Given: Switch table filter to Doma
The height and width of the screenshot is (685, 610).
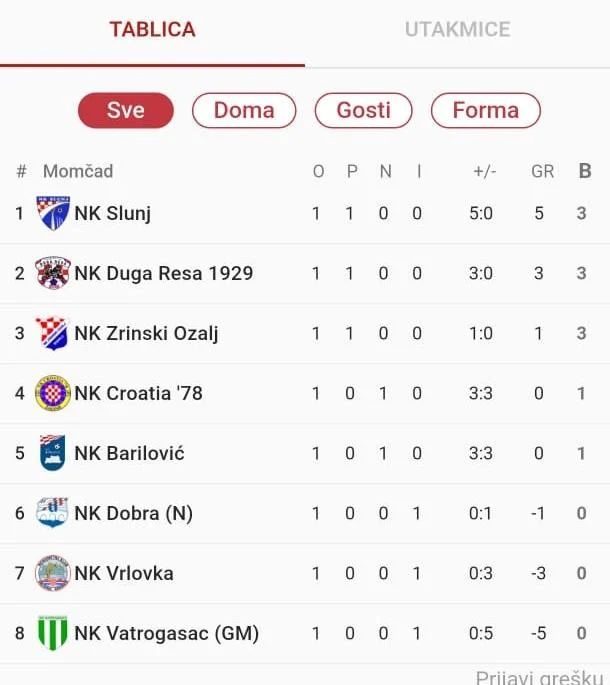Looking at the screenshot, I should pyautogui.click(x=244, y=110).
